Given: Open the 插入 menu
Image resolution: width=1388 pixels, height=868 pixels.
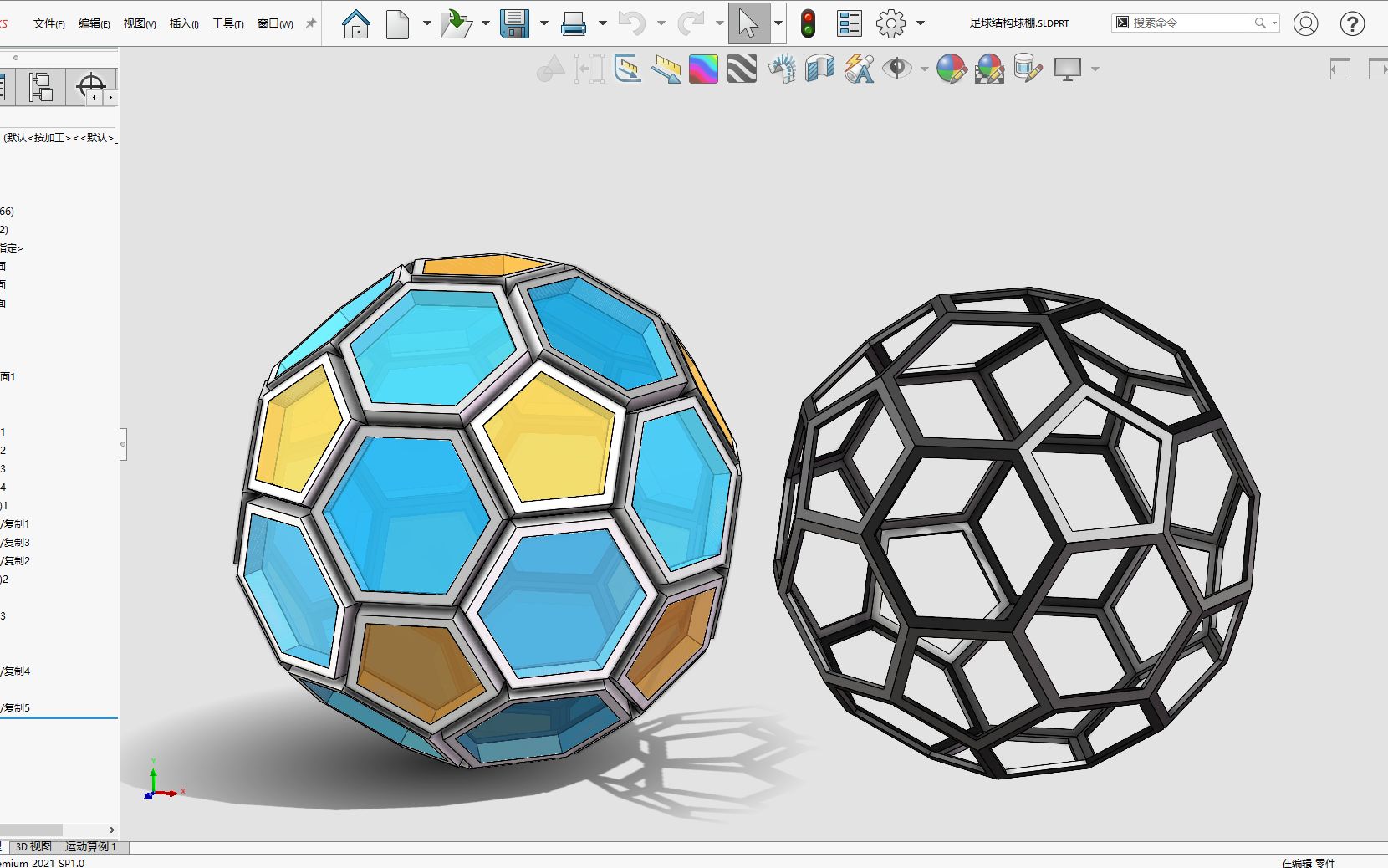Looking at the screenshot, I should click(x=183, y=23).
